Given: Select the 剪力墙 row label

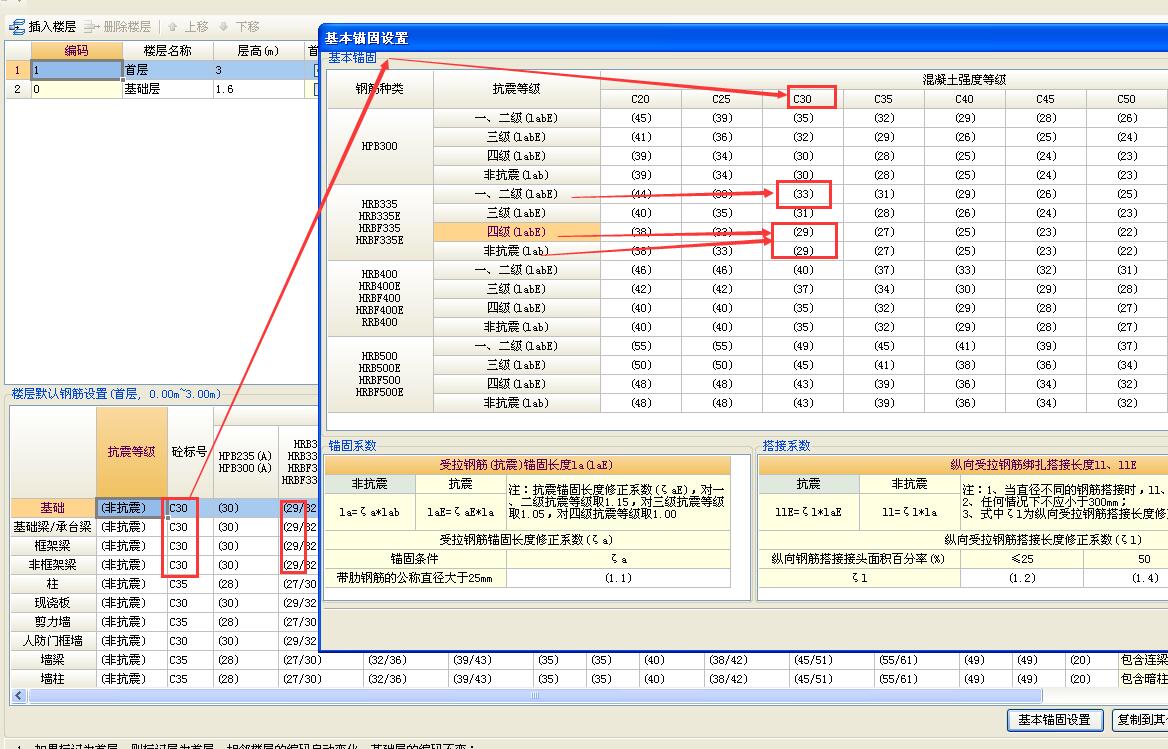Looking at the screenshot, I should (52, 622).
